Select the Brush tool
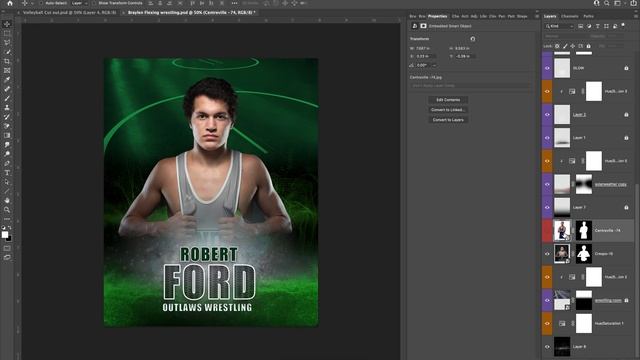The image size is (640, 360). [x=7, y=98]
